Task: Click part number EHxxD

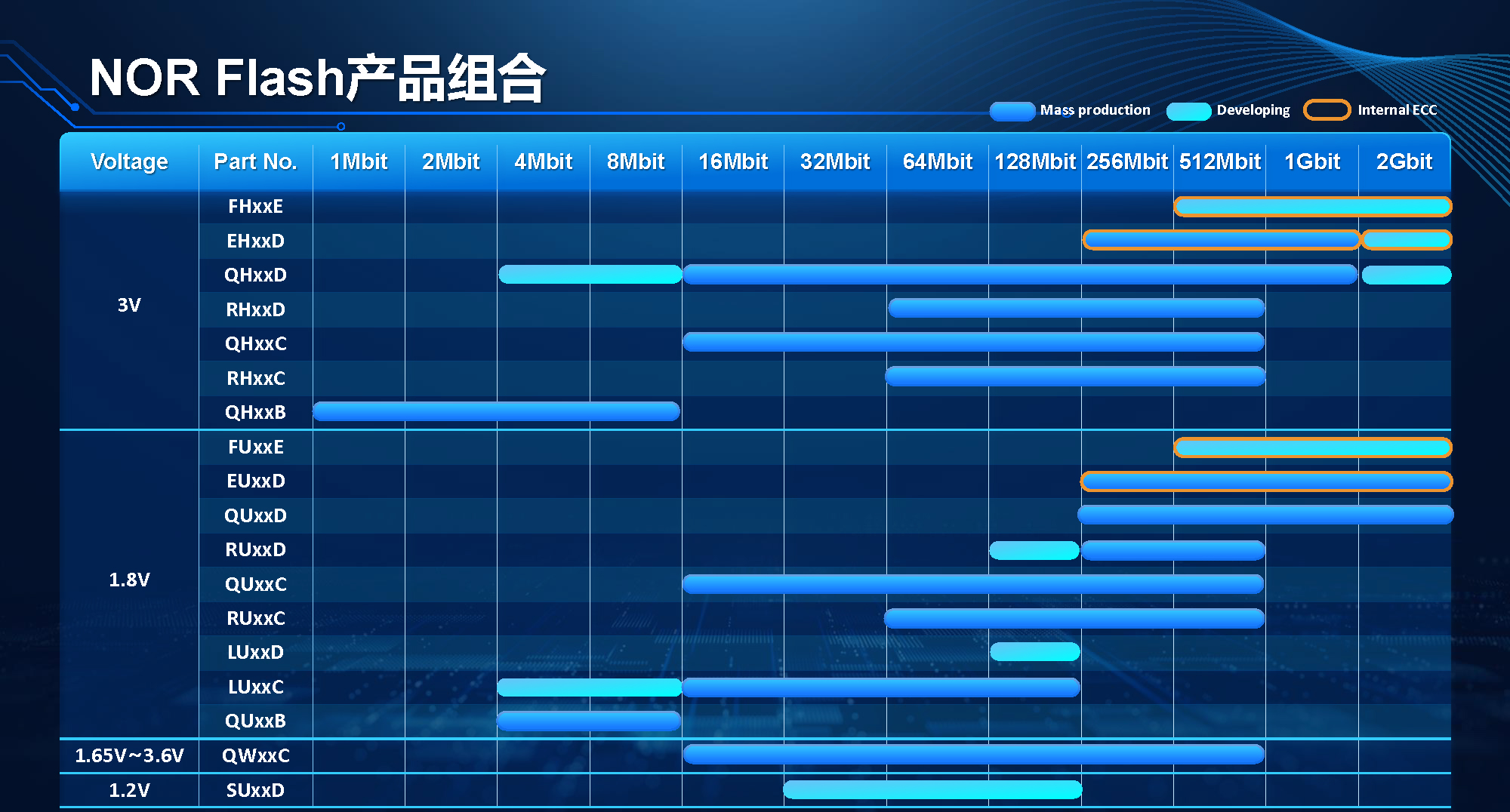Action: pos(255,241)
